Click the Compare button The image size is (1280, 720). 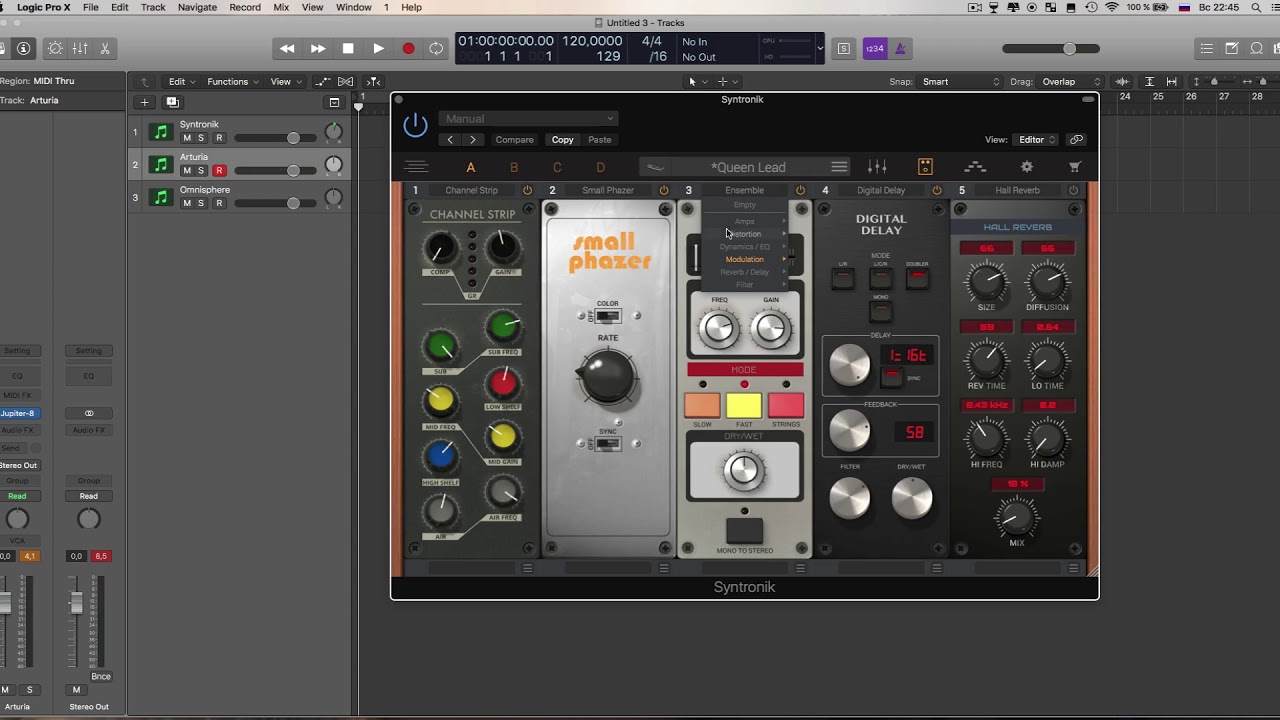point(515,140)
